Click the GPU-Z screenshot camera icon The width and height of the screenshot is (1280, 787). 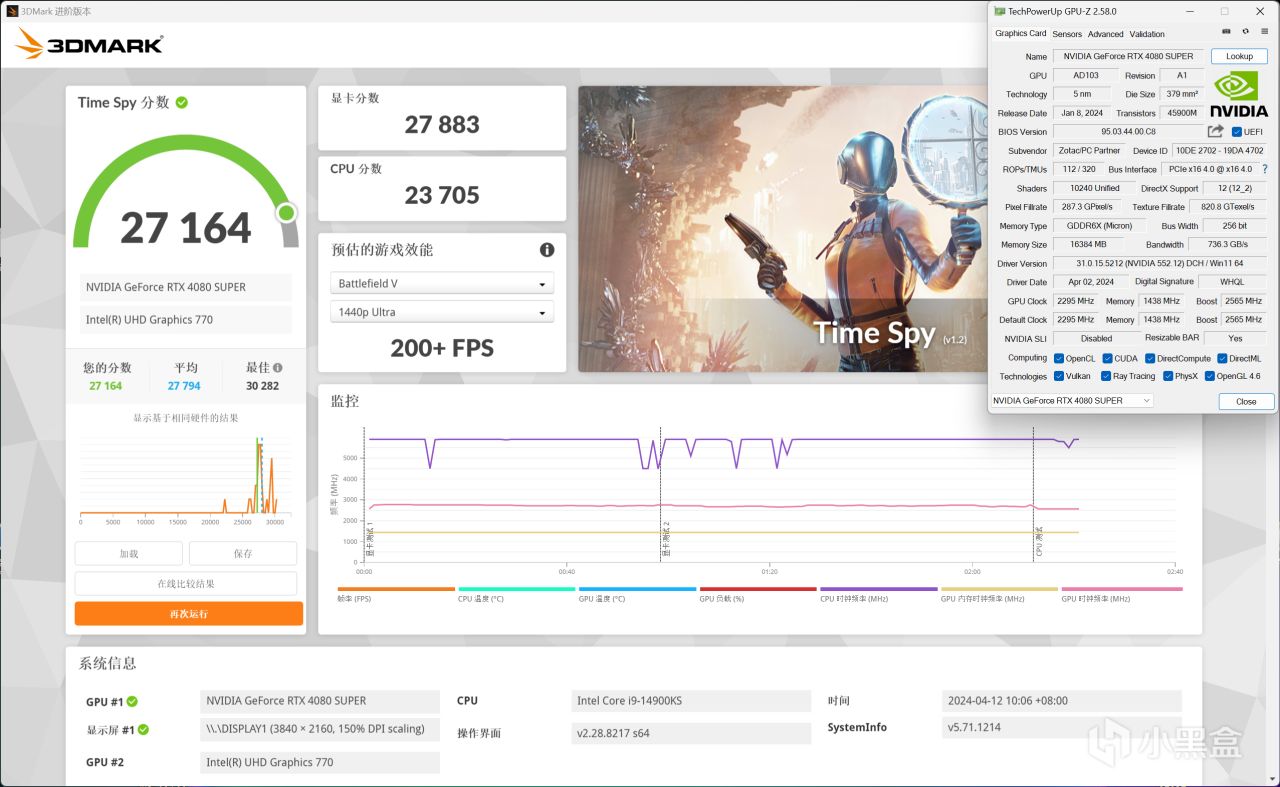[1227, 32]
